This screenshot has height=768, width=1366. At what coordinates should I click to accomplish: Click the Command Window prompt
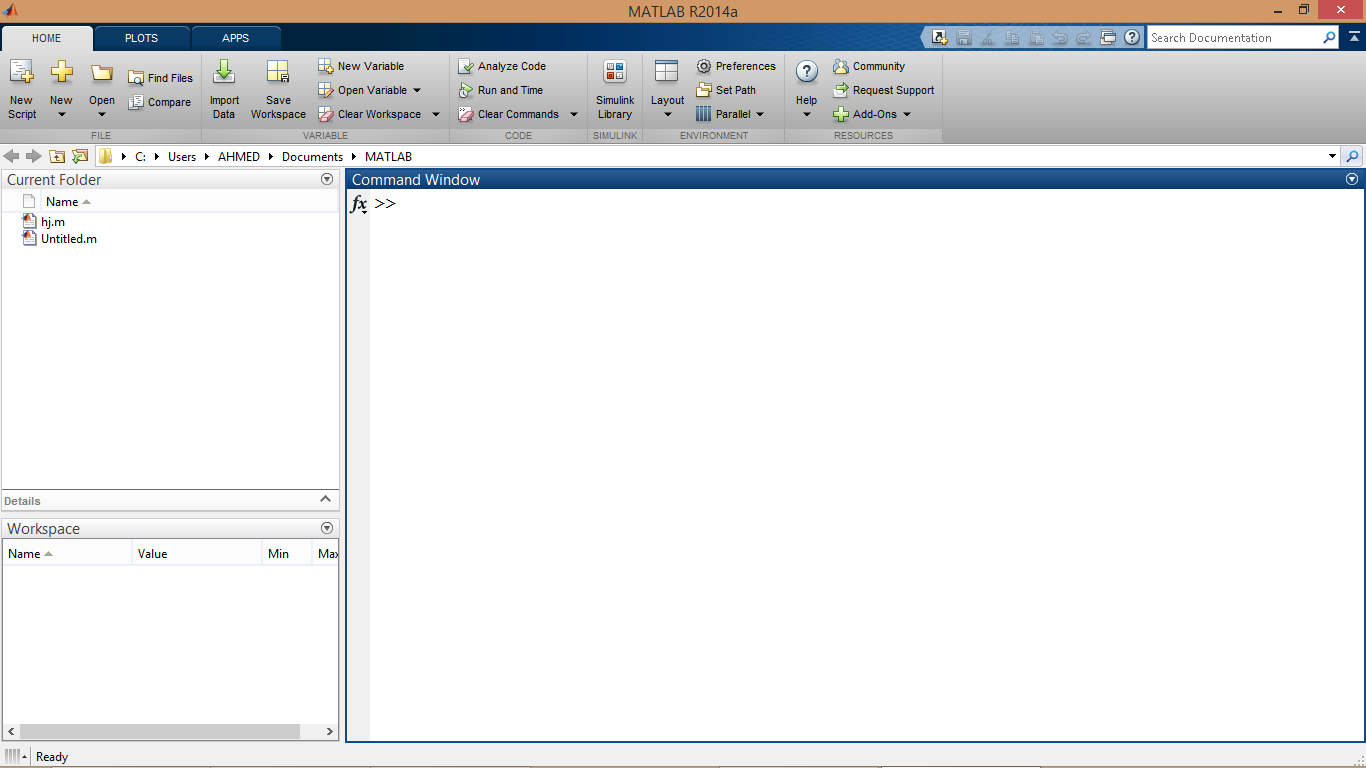click(x=385, y=204)
